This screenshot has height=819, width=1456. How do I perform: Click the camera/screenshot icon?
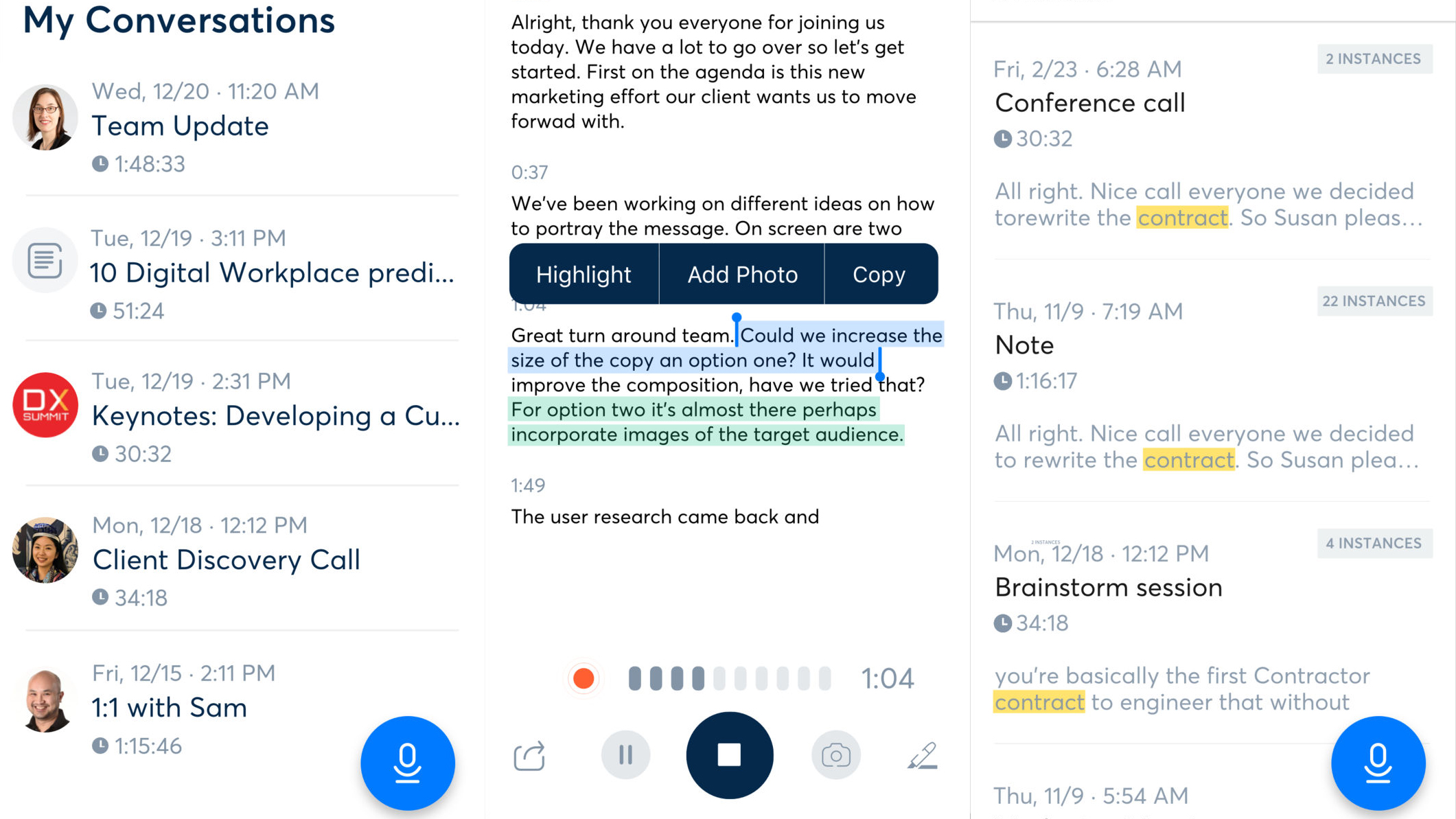836,754
